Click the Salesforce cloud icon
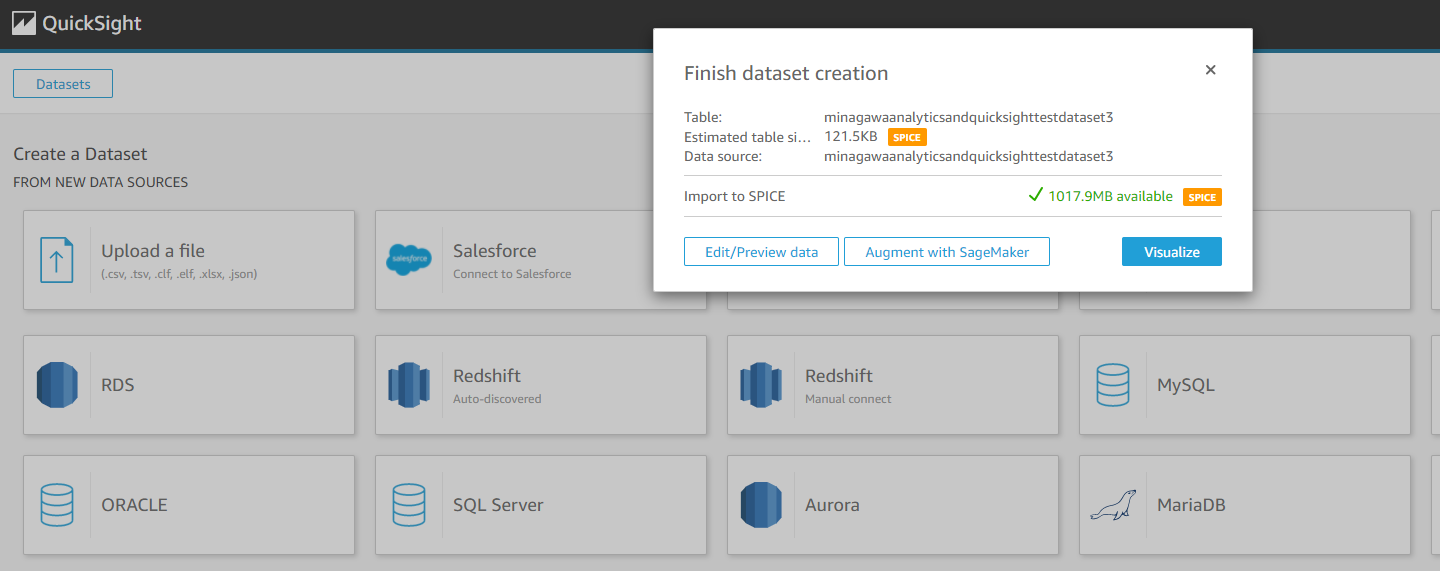The width and height of the screenshot is (1440, 571). click(x=409, y=260)
